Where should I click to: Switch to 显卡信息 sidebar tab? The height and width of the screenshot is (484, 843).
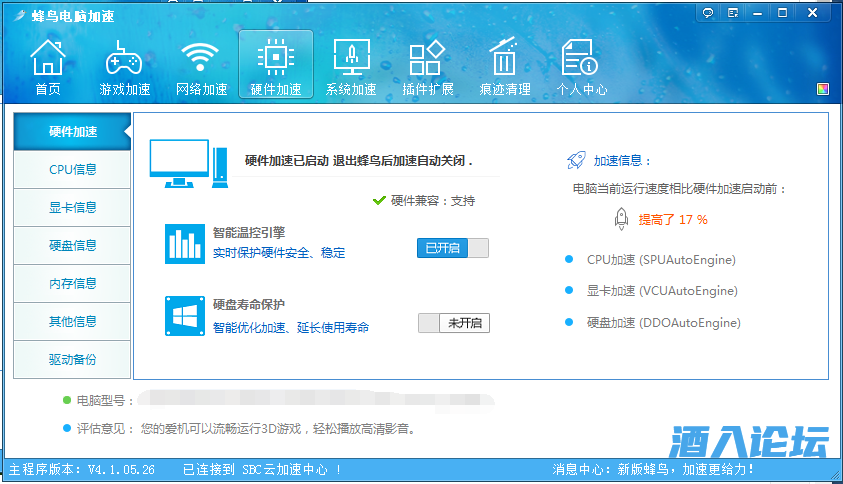coord(72,208)
